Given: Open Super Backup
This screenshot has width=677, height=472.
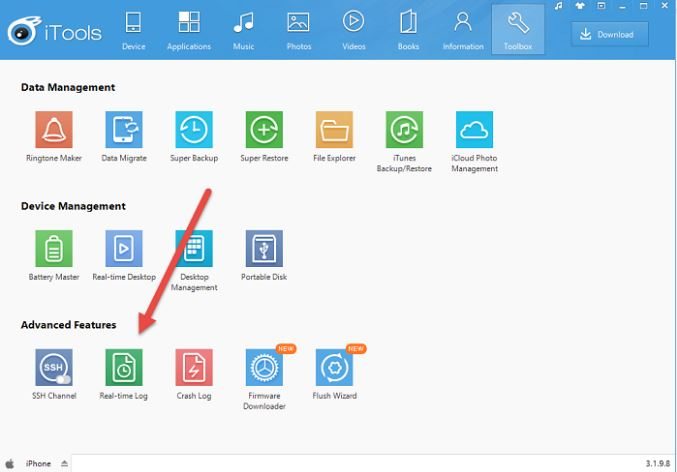Looking at the screenshot, I should click(194, 129).
